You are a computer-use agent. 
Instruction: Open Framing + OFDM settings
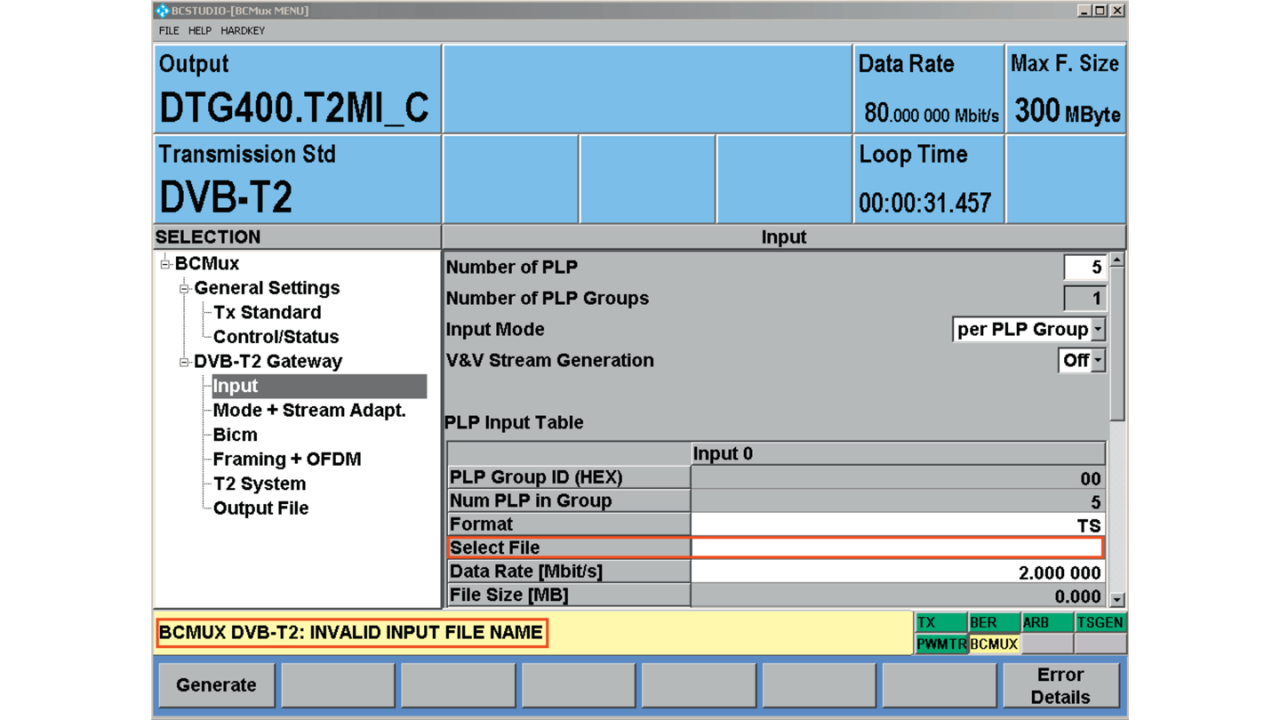(287, 460)
